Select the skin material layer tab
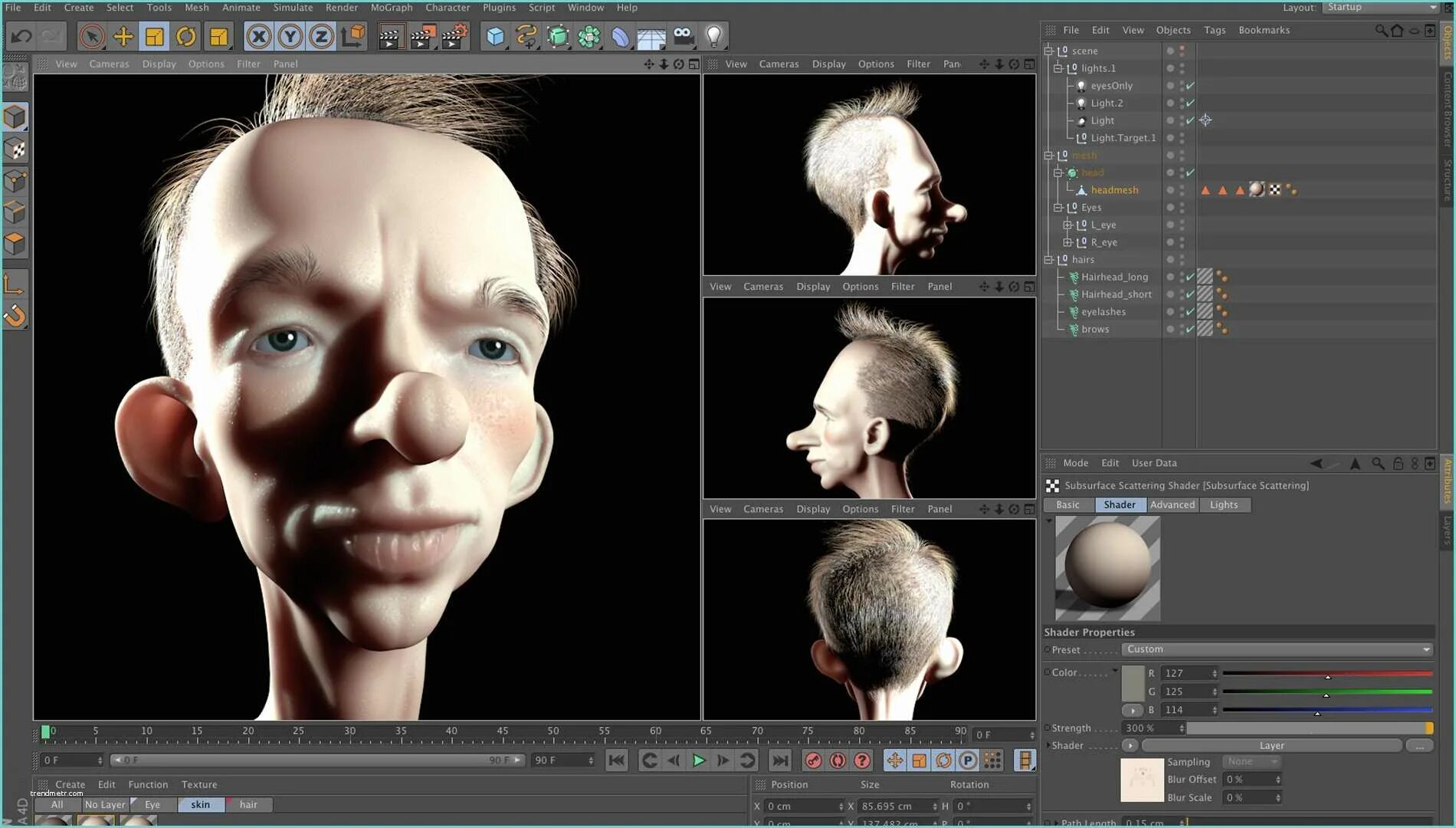This screenshot has width=1456, height=828. 201,804
